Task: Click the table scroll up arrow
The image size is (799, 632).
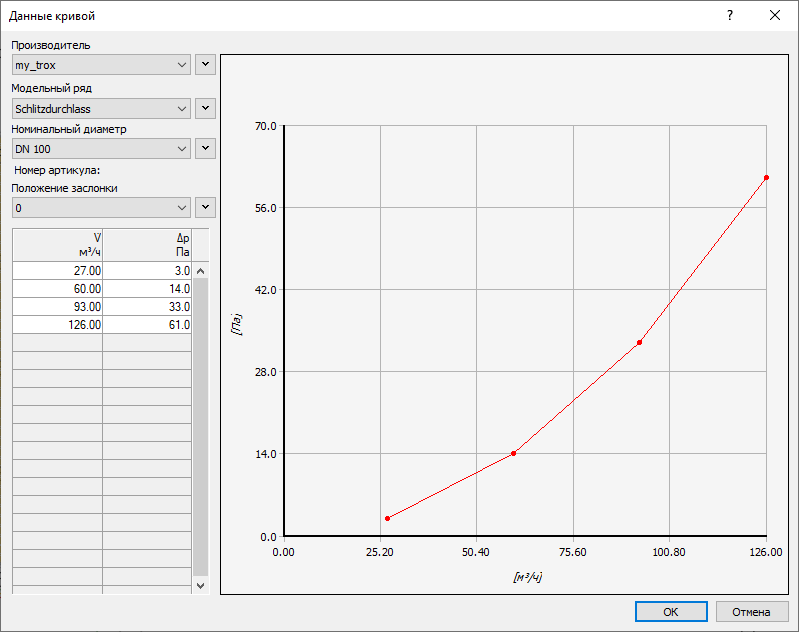Action: tap(200, 271)
